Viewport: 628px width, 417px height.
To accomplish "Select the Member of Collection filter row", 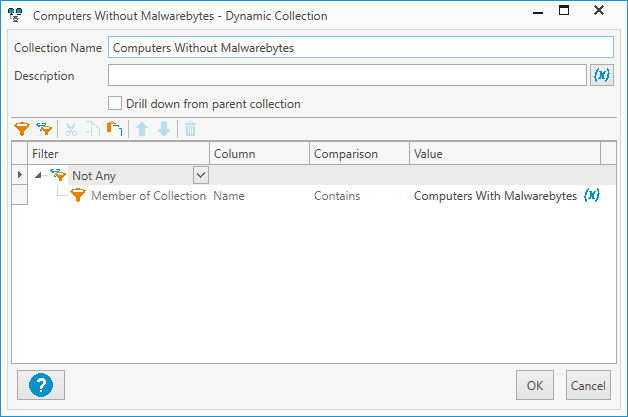I will [x=314, y=195].
